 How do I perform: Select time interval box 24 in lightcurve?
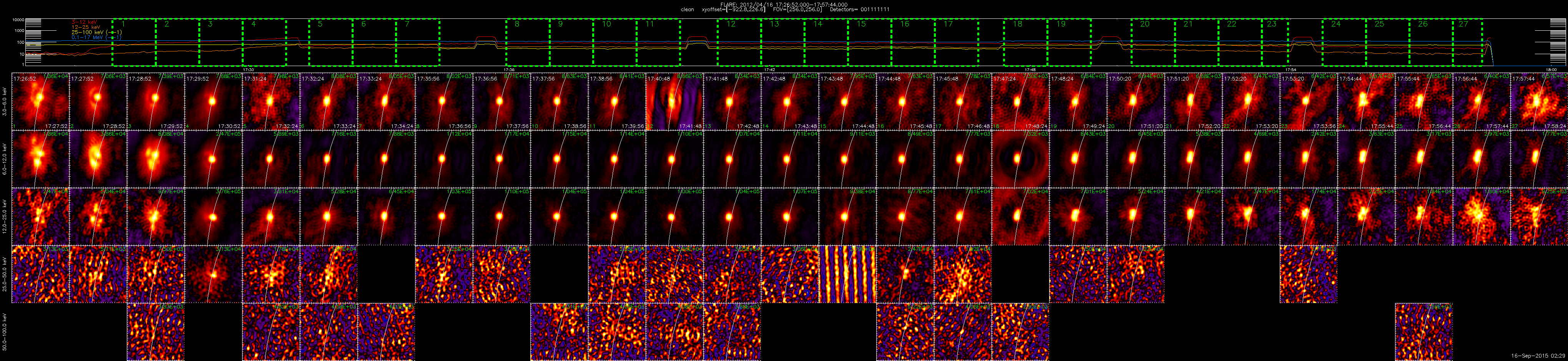[x=1344, y=42]
